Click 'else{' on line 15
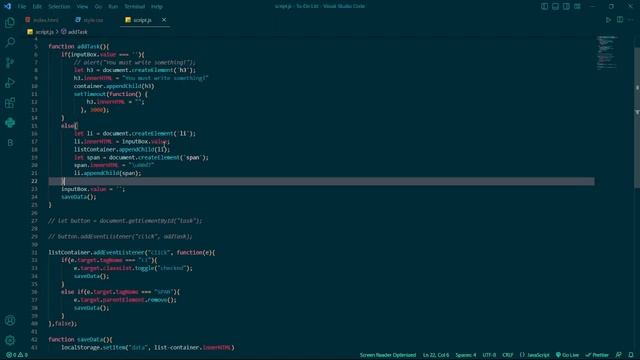640x360 pixels. pos(69,126)
